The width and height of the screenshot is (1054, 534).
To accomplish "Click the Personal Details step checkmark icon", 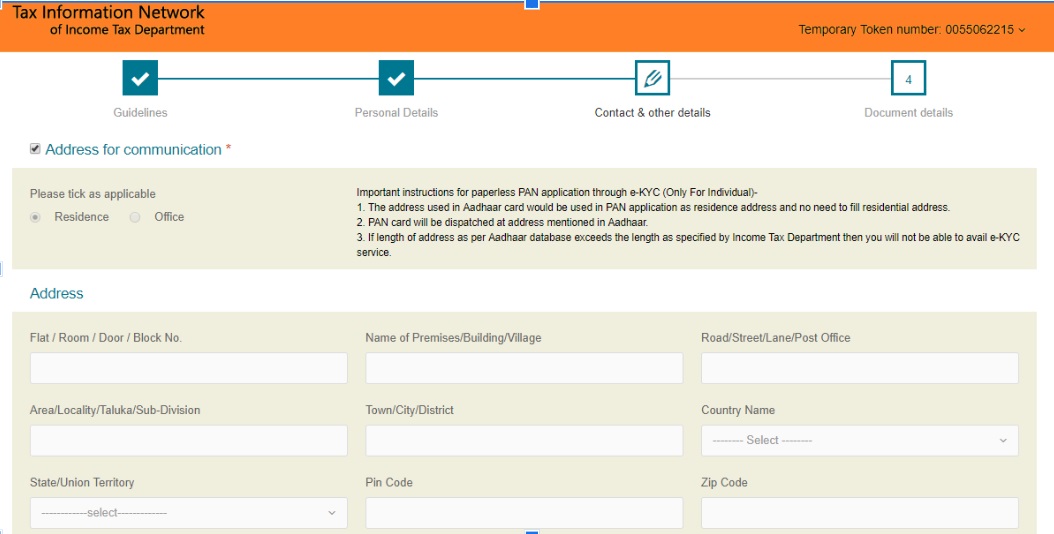I will click(396, 78).
